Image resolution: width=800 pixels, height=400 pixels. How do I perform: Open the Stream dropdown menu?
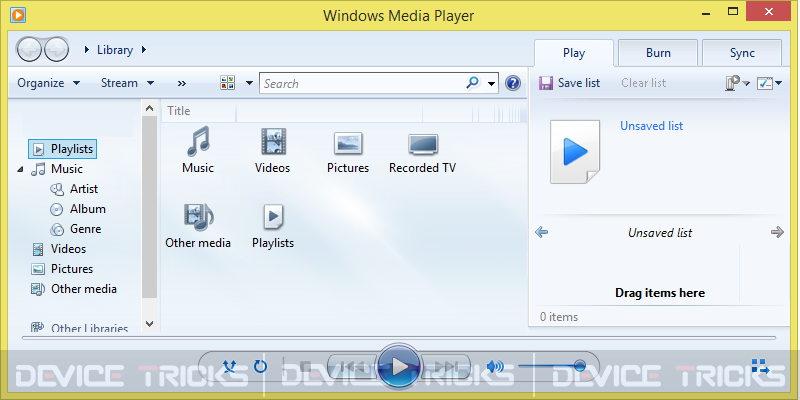tap(128, 83)
